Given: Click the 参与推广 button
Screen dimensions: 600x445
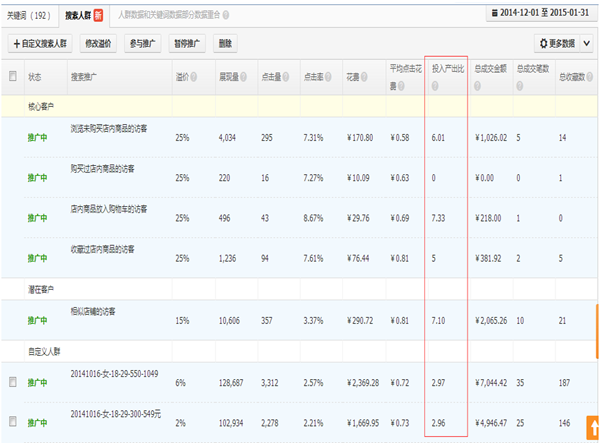Looking at the screenshot, I should 142,44.
